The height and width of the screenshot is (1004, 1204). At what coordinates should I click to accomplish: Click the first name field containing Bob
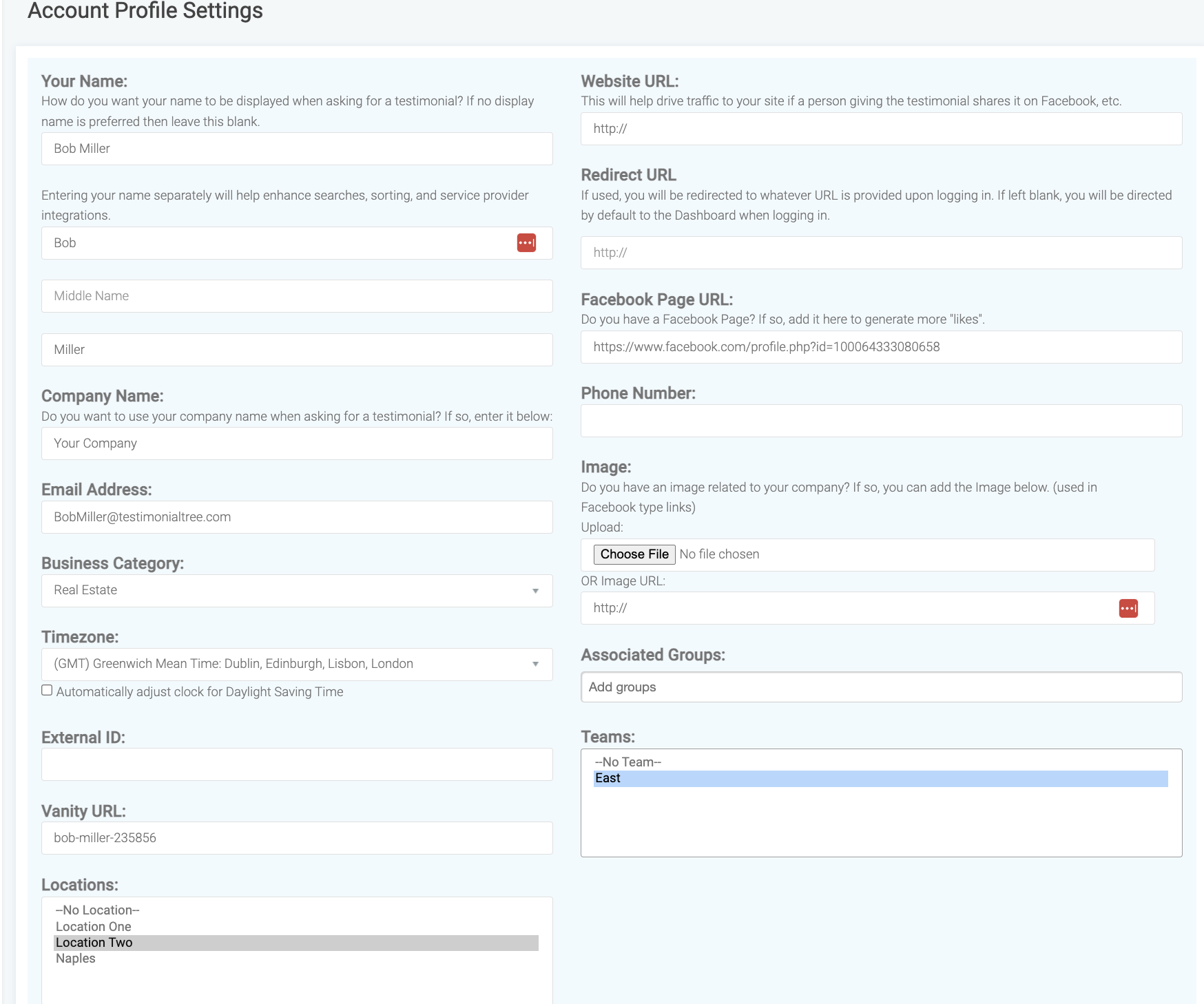pyautogui.click(x=297, y=243)
